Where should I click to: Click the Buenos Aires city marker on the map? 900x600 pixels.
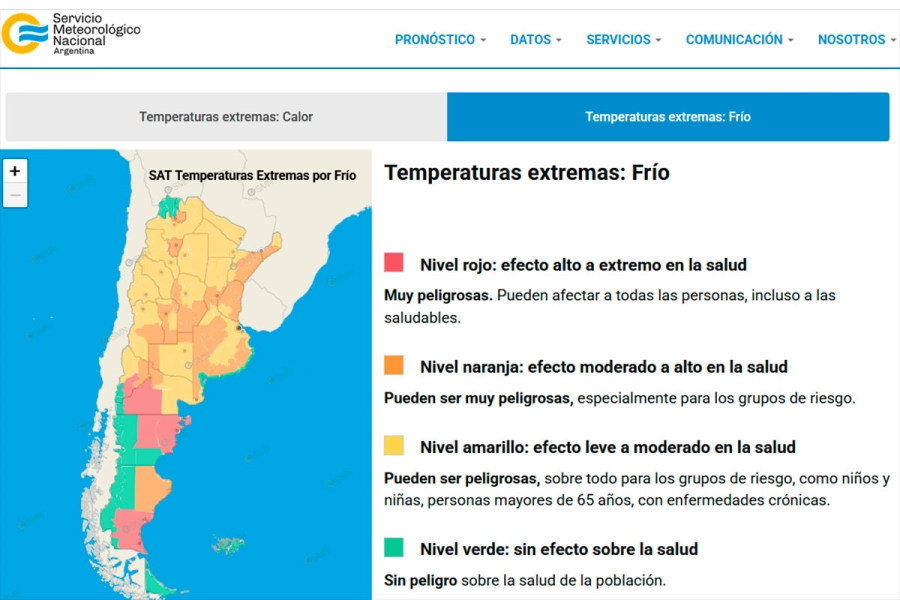(x=238, y=327)
